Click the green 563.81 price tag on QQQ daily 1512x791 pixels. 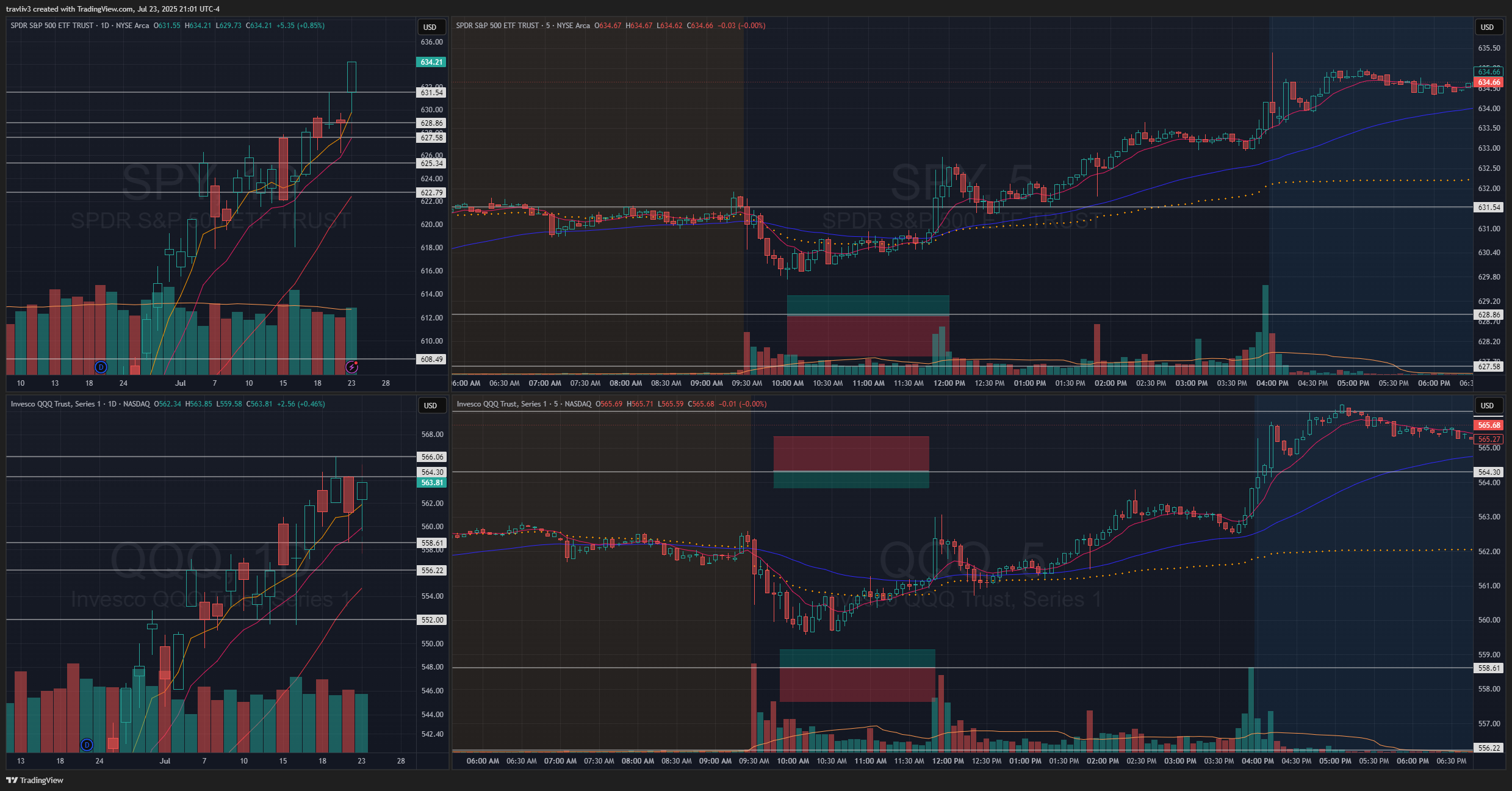(432, 483)
